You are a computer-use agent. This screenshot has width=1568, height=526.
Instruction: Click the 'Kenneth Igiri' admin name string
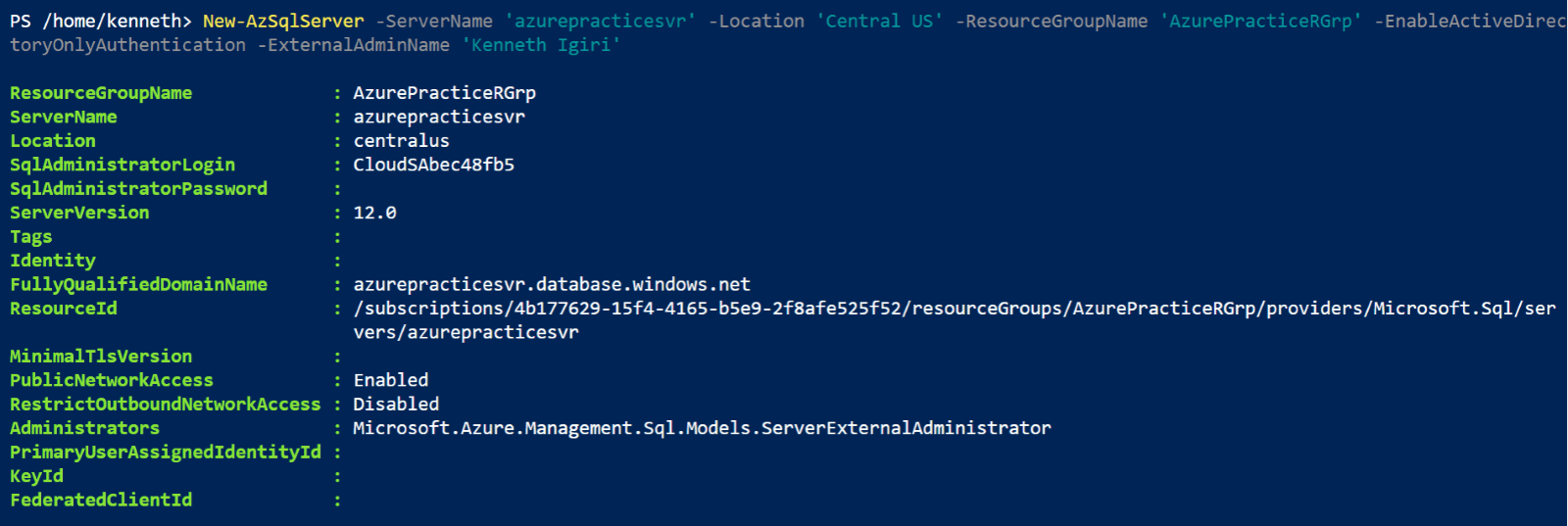pos(541,45)
